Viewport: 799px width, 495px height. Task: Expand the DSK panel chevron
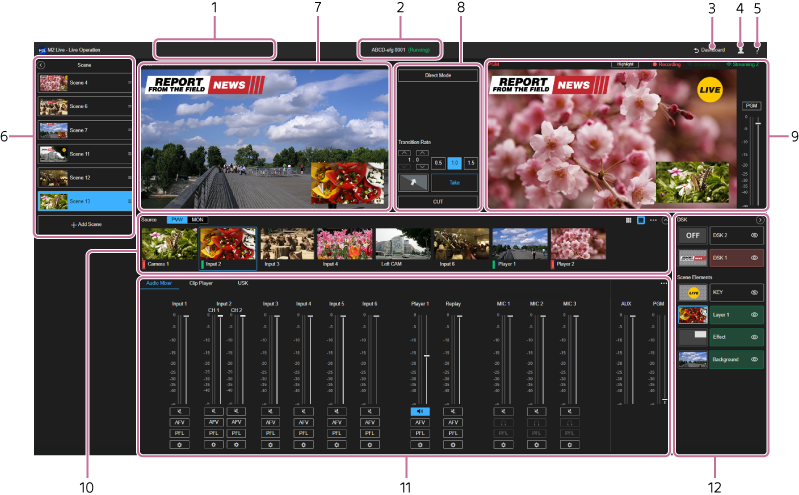tap(759, 219)
